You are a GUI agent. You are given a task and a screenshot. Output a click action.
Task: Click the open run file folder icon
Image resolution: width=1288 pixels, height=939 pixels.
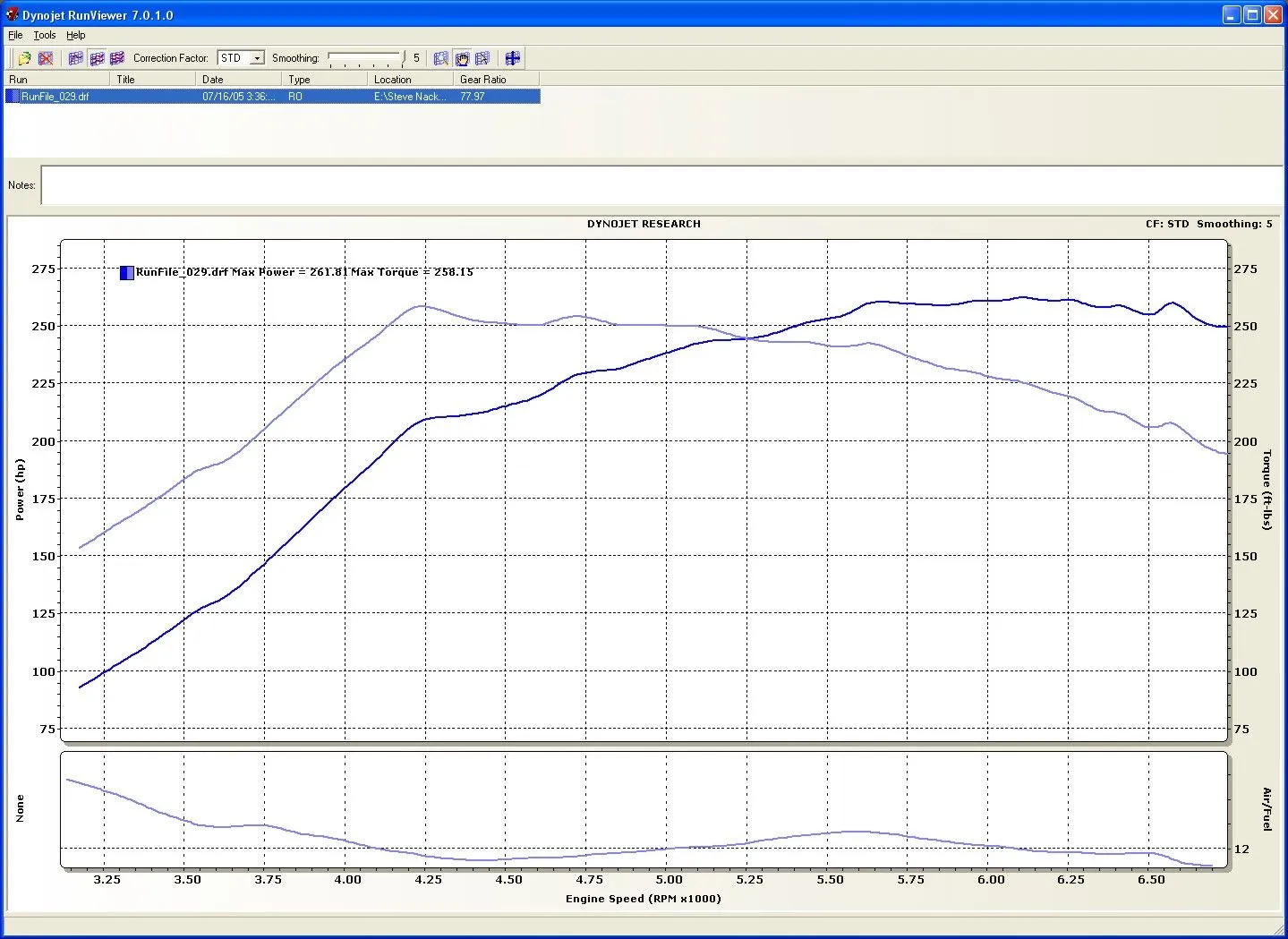[24, 58]
